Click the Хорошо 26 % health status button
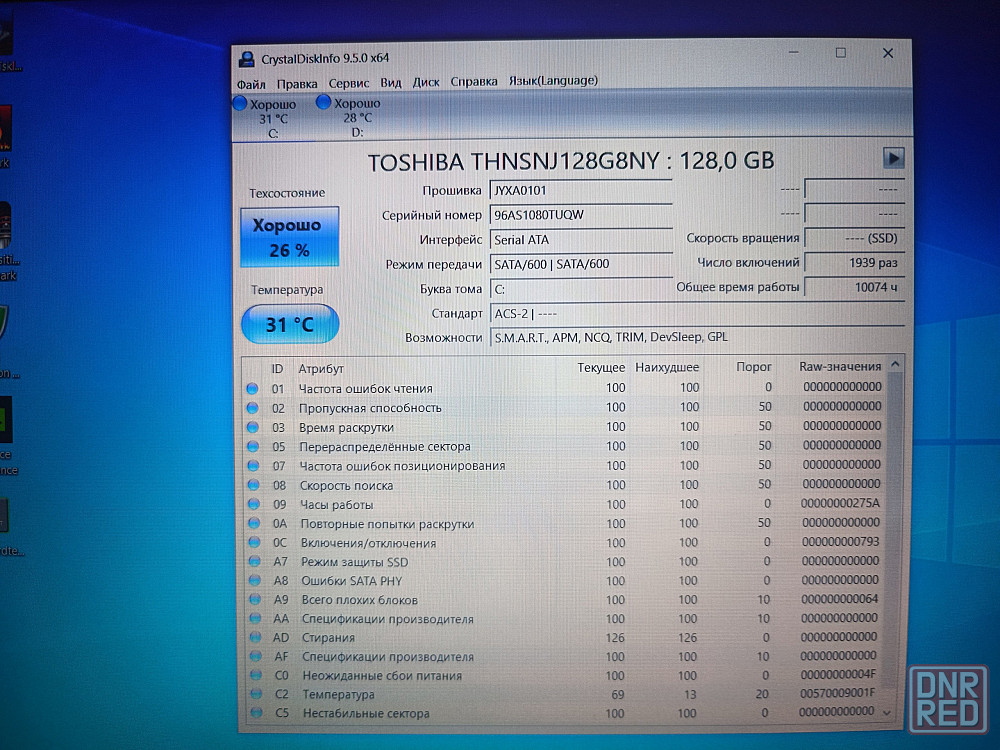This screenshot has width=1000, height=750. click(290, 237)
